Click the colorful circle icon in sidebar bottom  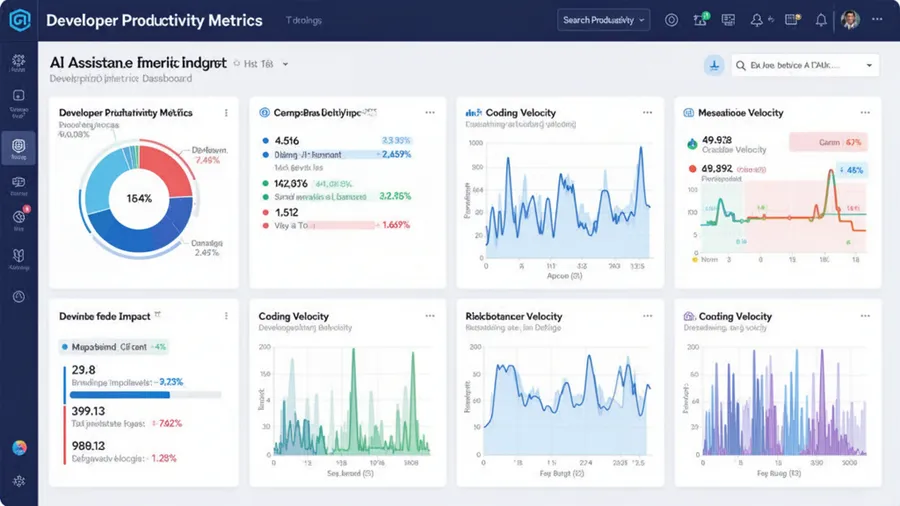[x=19, y=447]
